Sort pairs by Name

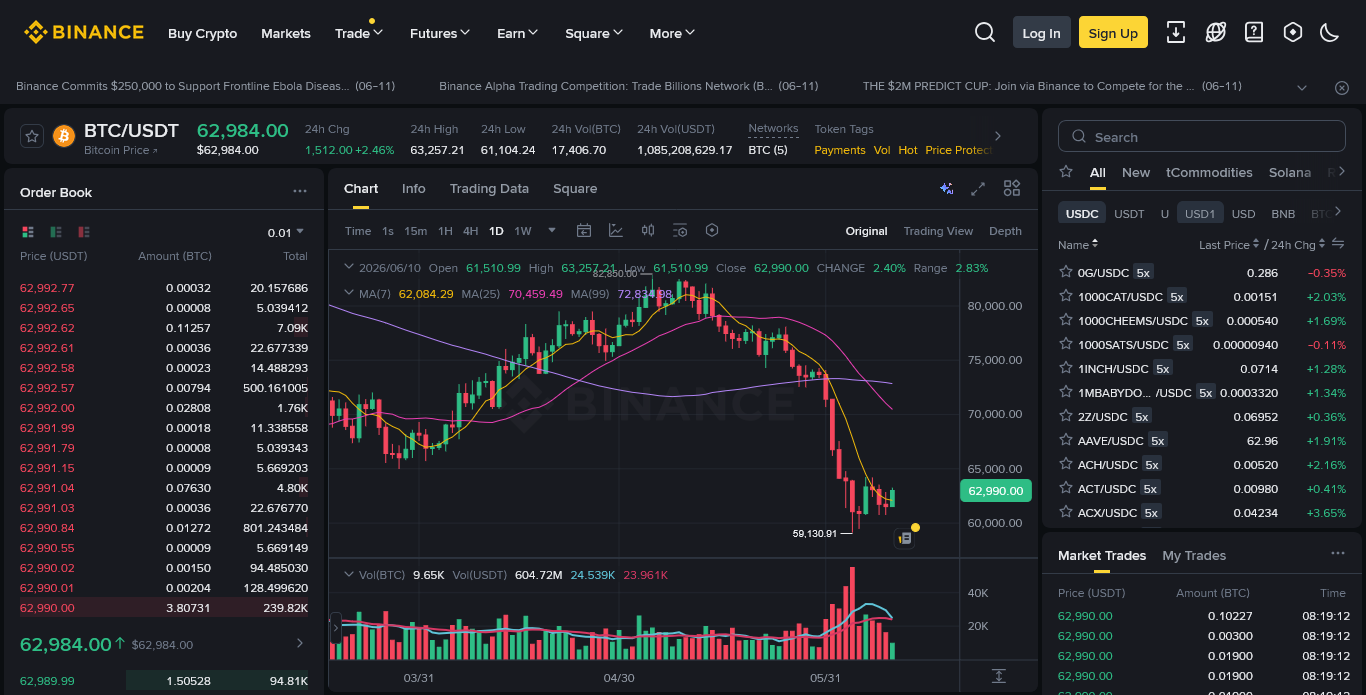click(x=1078, y=244)
